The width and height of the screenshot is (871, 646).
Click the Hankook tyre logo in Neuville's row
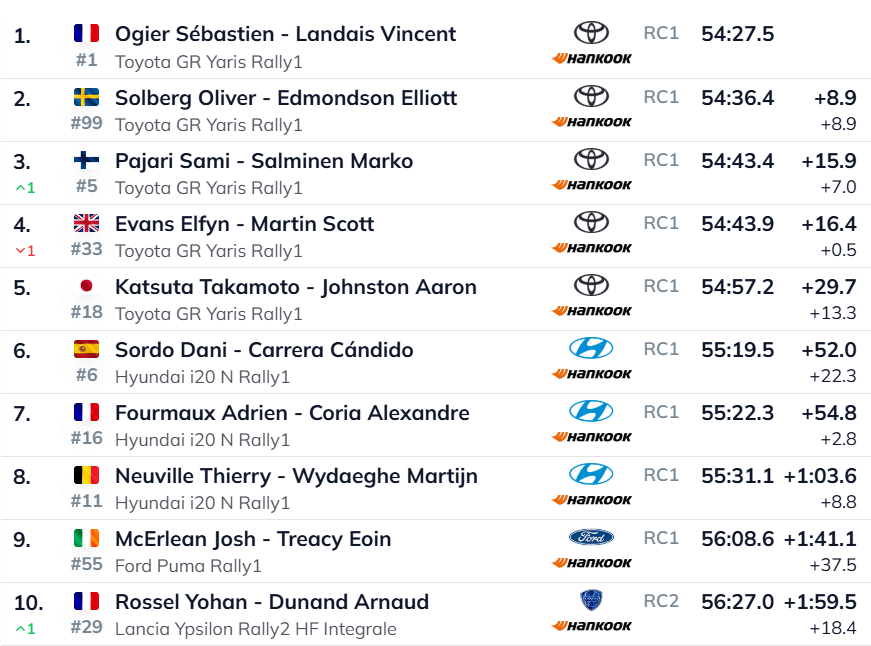click(x=591, y=499)
